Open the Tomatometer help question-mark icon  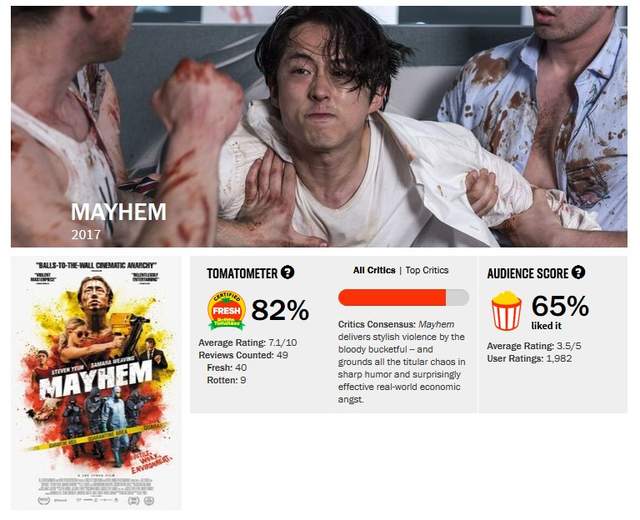(287, 272)
